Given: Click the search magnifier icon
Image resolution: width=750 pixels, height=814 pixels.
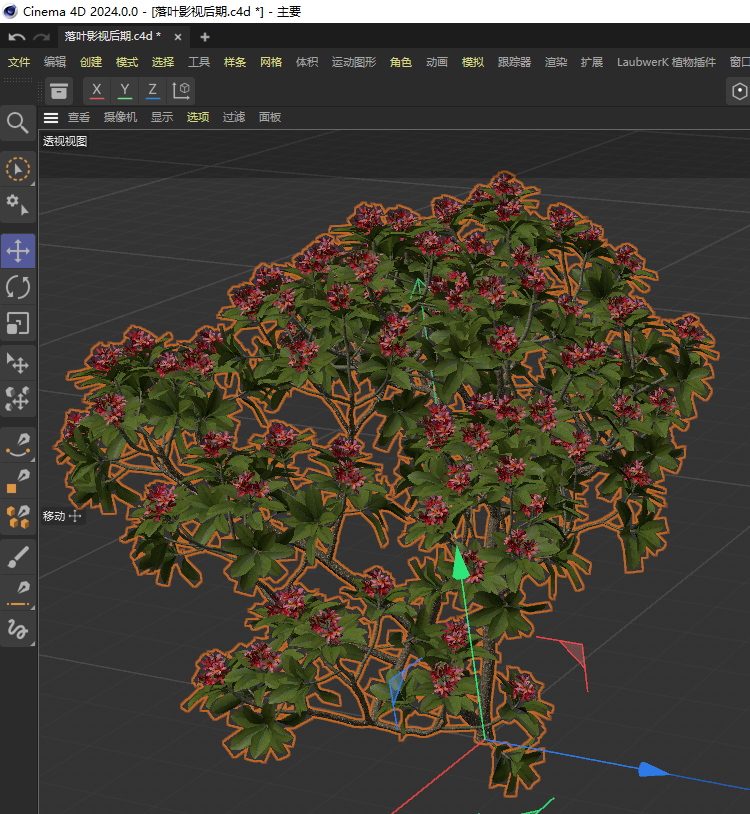Looking at the screenshot, I should (18, 123).
